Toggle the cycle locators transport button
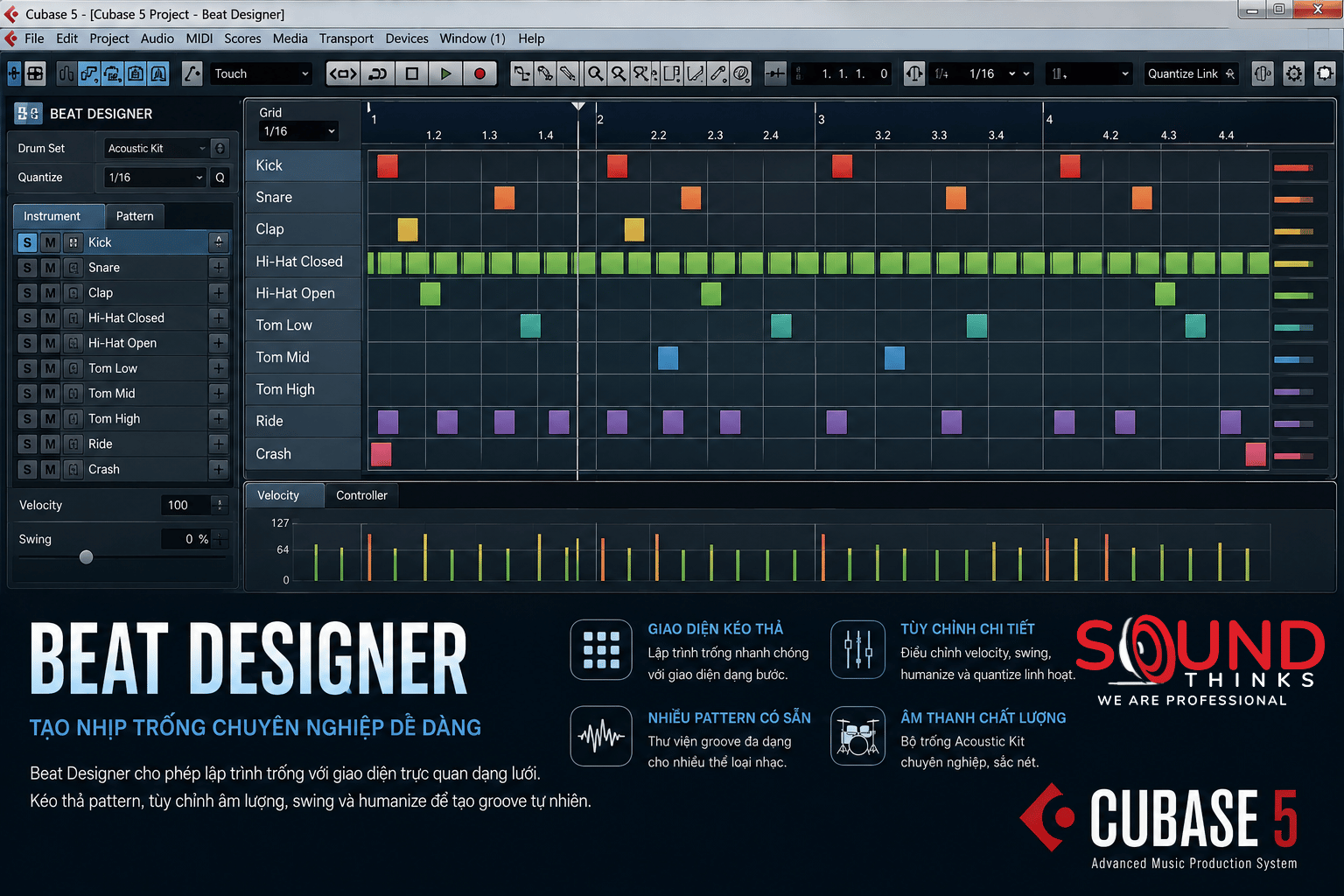 tap(343, 73)
